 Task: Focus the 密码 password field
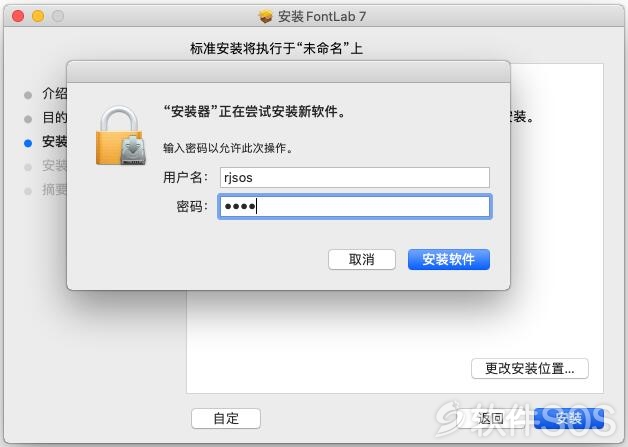[x=354, y=207]
